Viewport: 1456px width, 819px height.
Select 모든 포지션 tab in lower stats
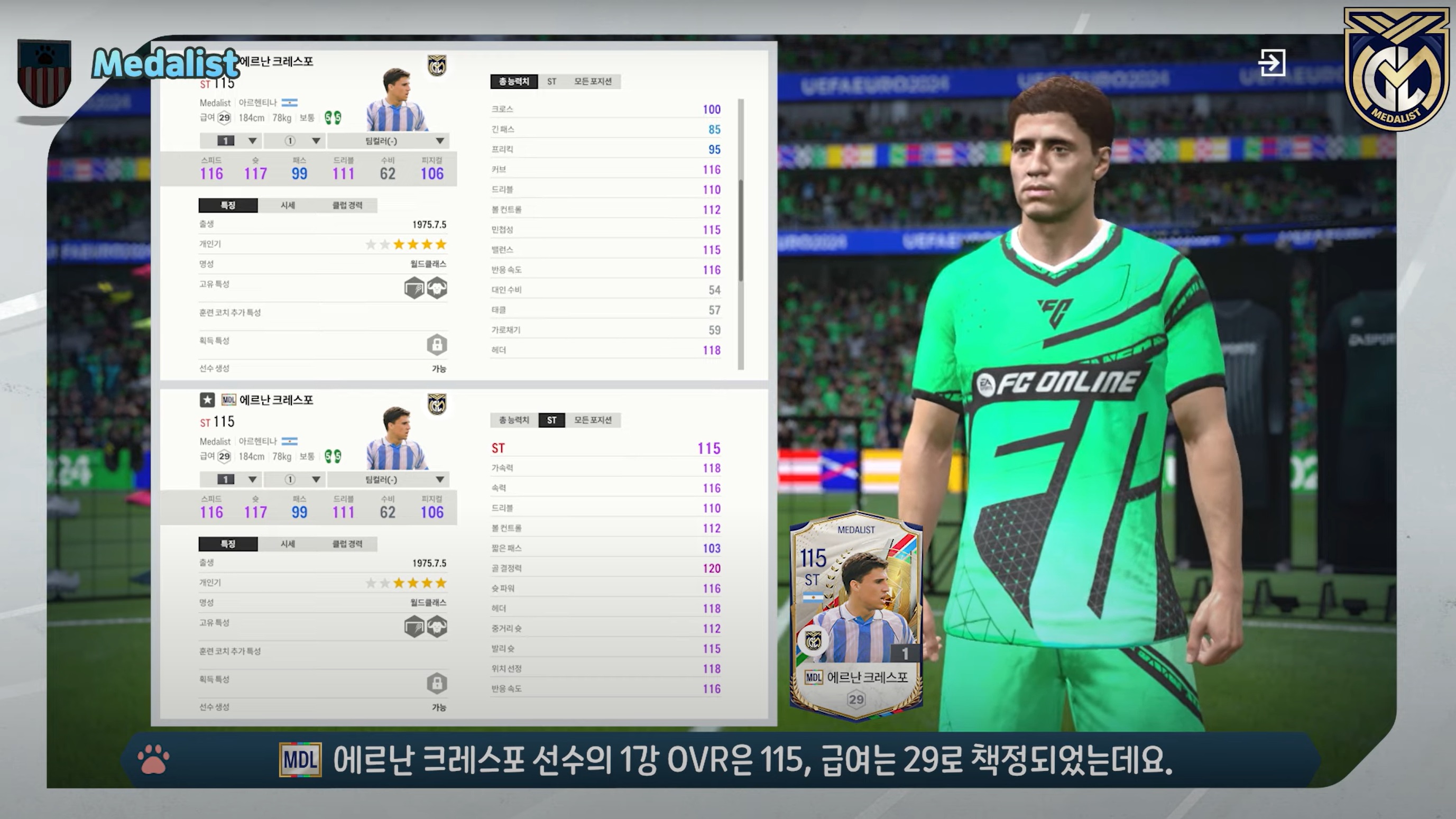click(x=592, y=420)
